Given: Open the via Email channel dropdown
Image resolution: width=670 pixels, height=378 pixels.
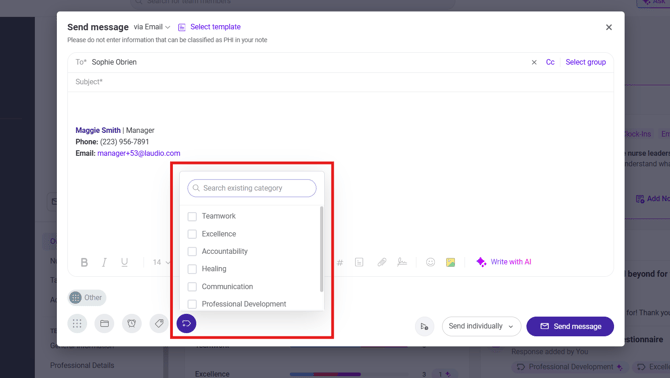Looking at the screenshot, I should pos(152,27).
